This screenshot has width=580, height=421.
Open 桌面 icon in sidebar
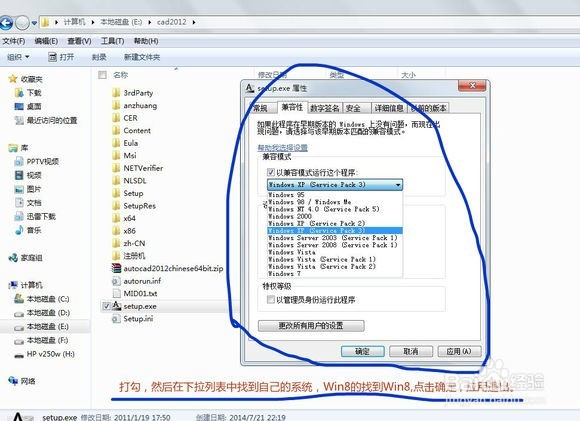(19, 107)
